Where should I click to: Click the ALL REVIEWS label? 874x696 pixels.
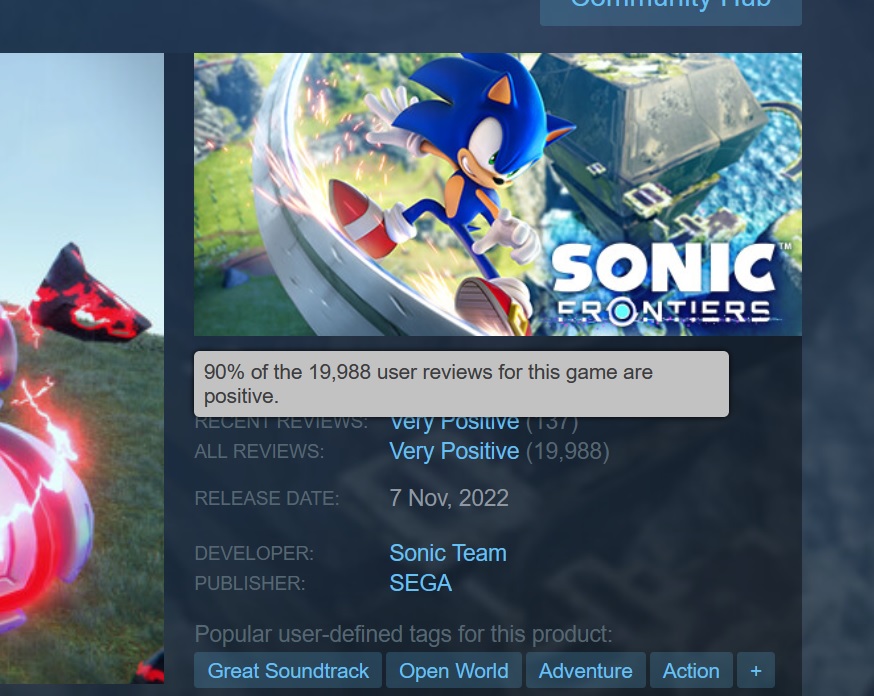[x=259, y=451]
